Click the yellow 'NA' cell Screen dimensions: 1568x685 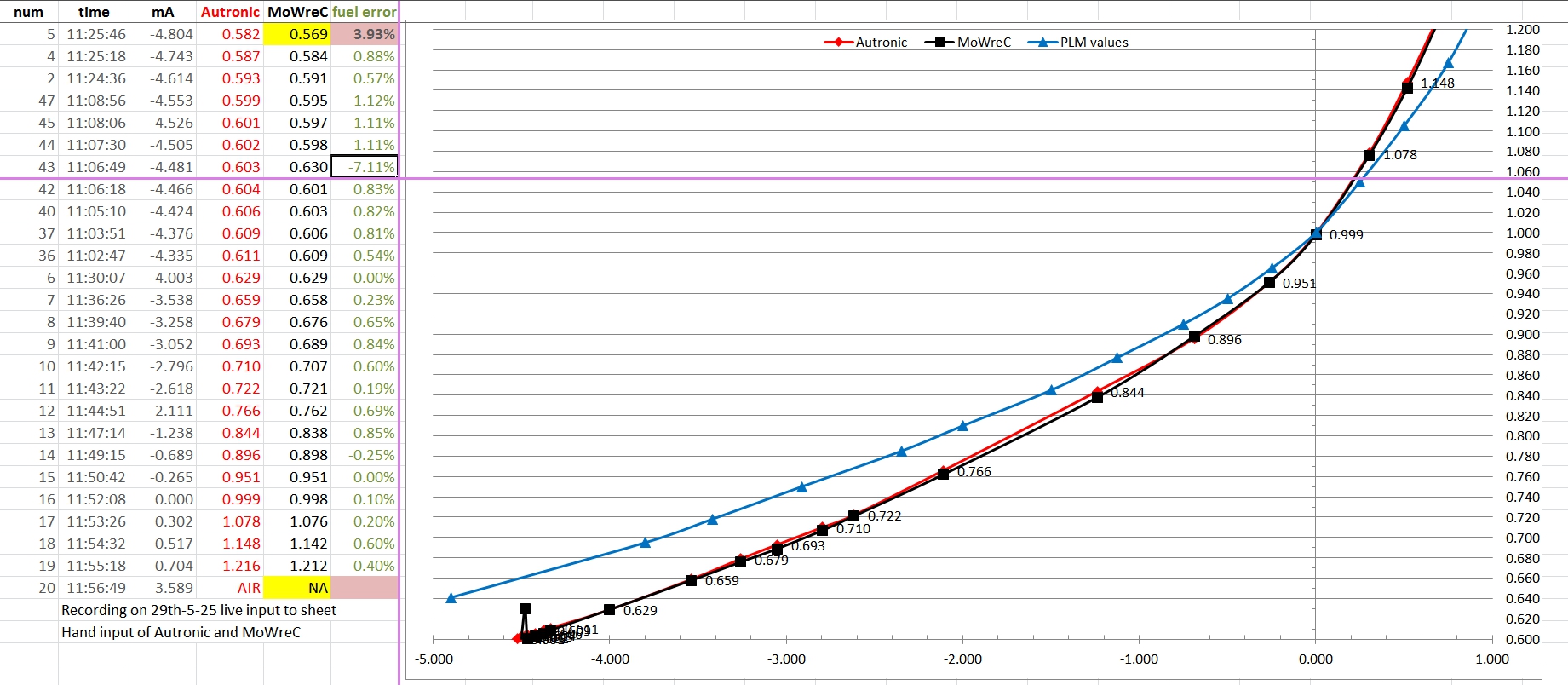click(x=297, y=588)
